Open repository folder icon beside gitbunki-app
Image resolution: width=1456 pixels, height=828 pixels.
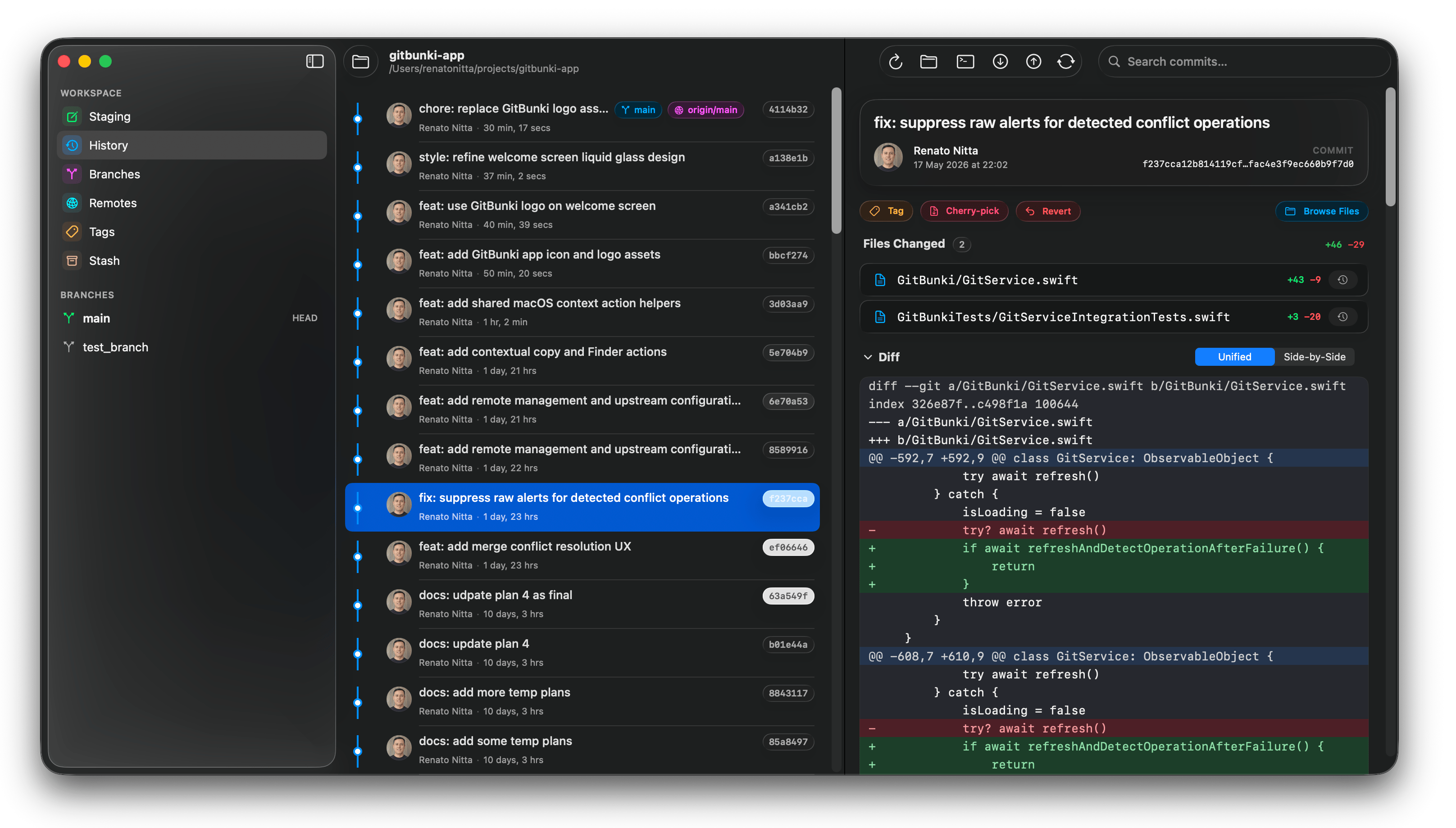360,61
